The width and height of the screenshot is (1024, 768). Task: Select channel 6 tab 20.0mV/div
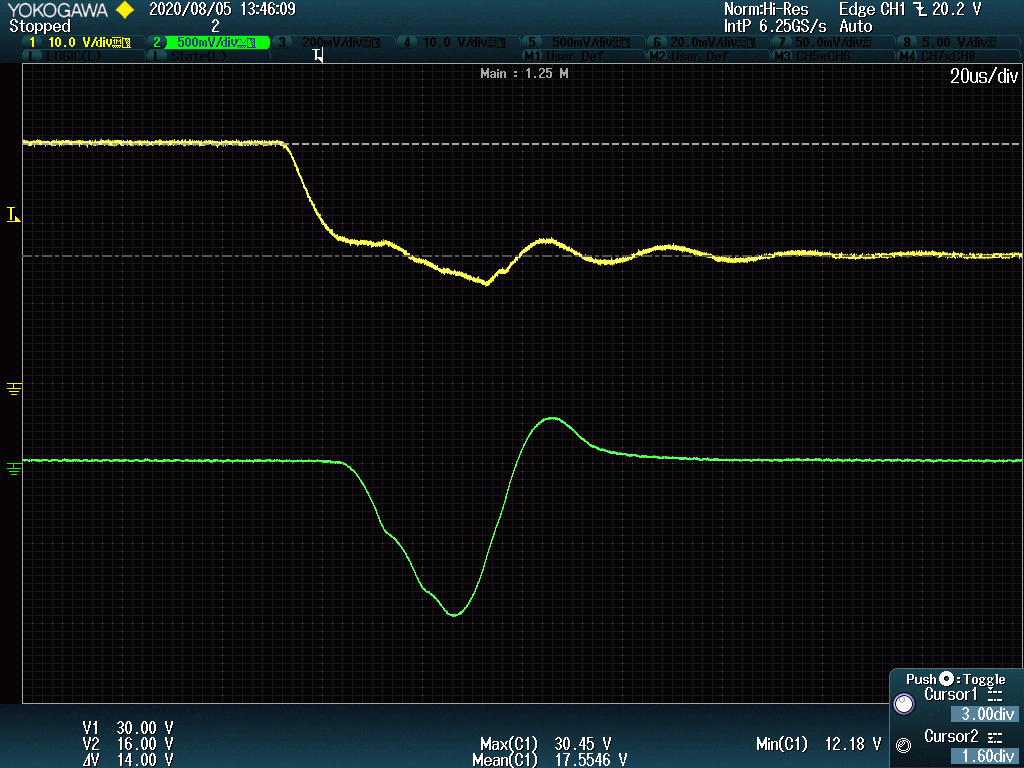click(706, 42)
